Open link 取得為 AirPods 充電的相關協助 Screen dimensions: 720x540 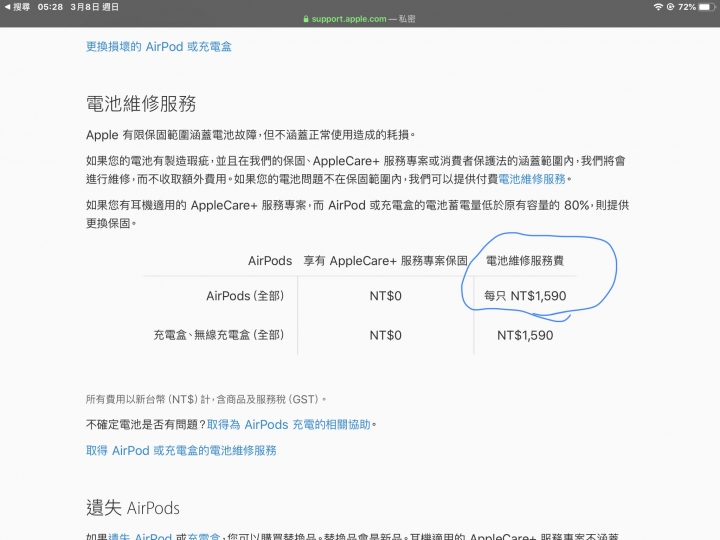tap(289, 425)
